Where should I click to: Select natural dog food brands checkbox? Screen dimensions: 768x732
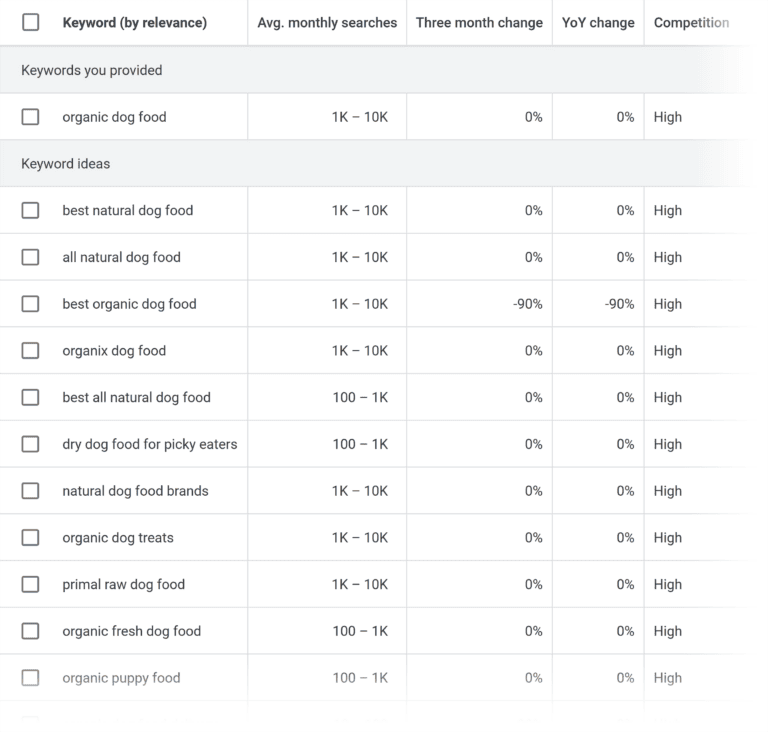click(30, 490)
